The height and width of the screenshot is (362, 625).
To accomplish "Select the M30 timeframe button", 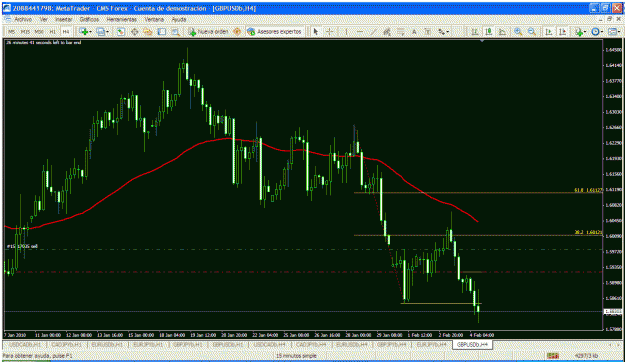I will point(39,31).
